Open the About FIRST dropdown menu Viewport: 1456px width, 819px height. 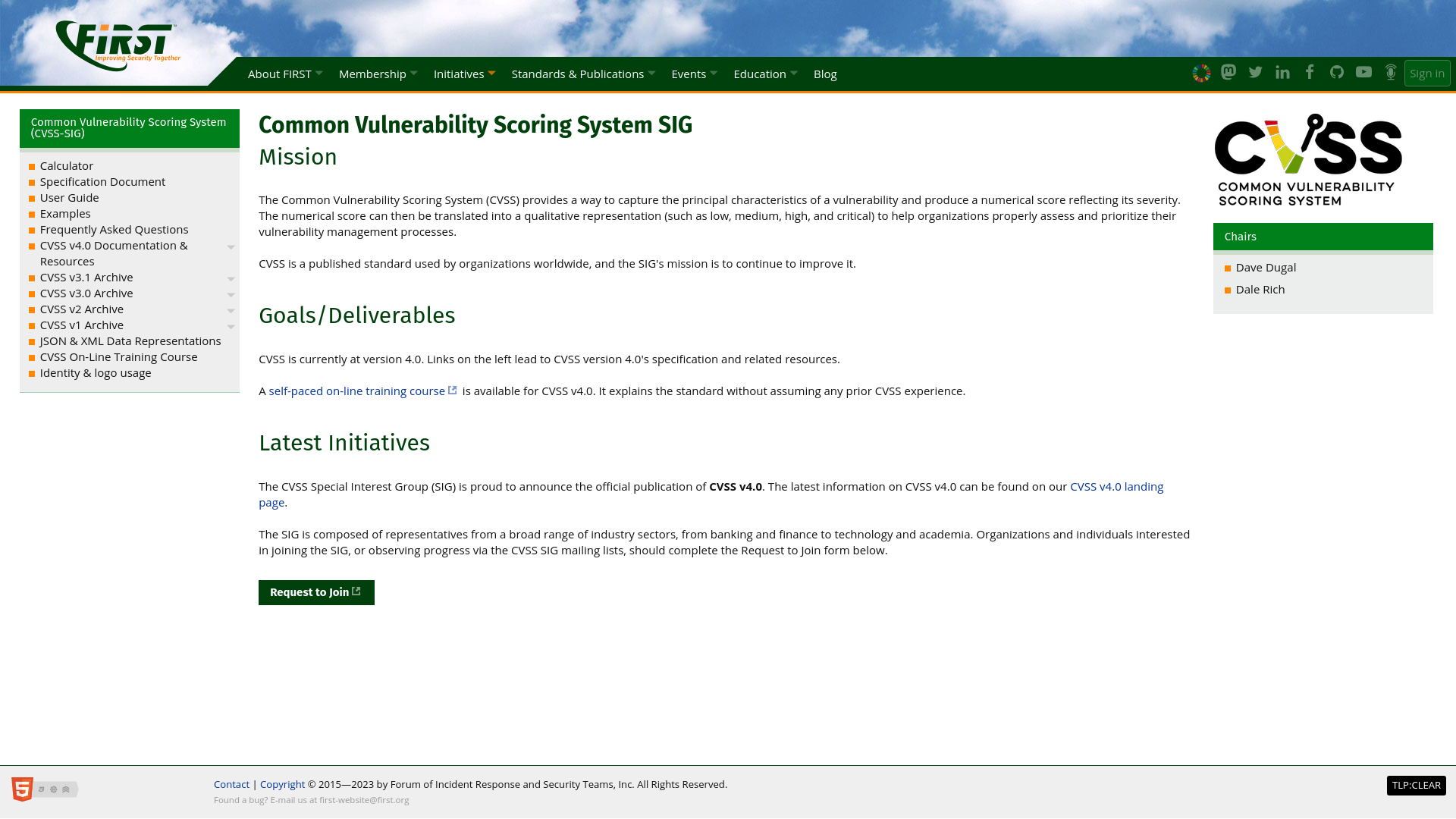[x=285, y=74]
